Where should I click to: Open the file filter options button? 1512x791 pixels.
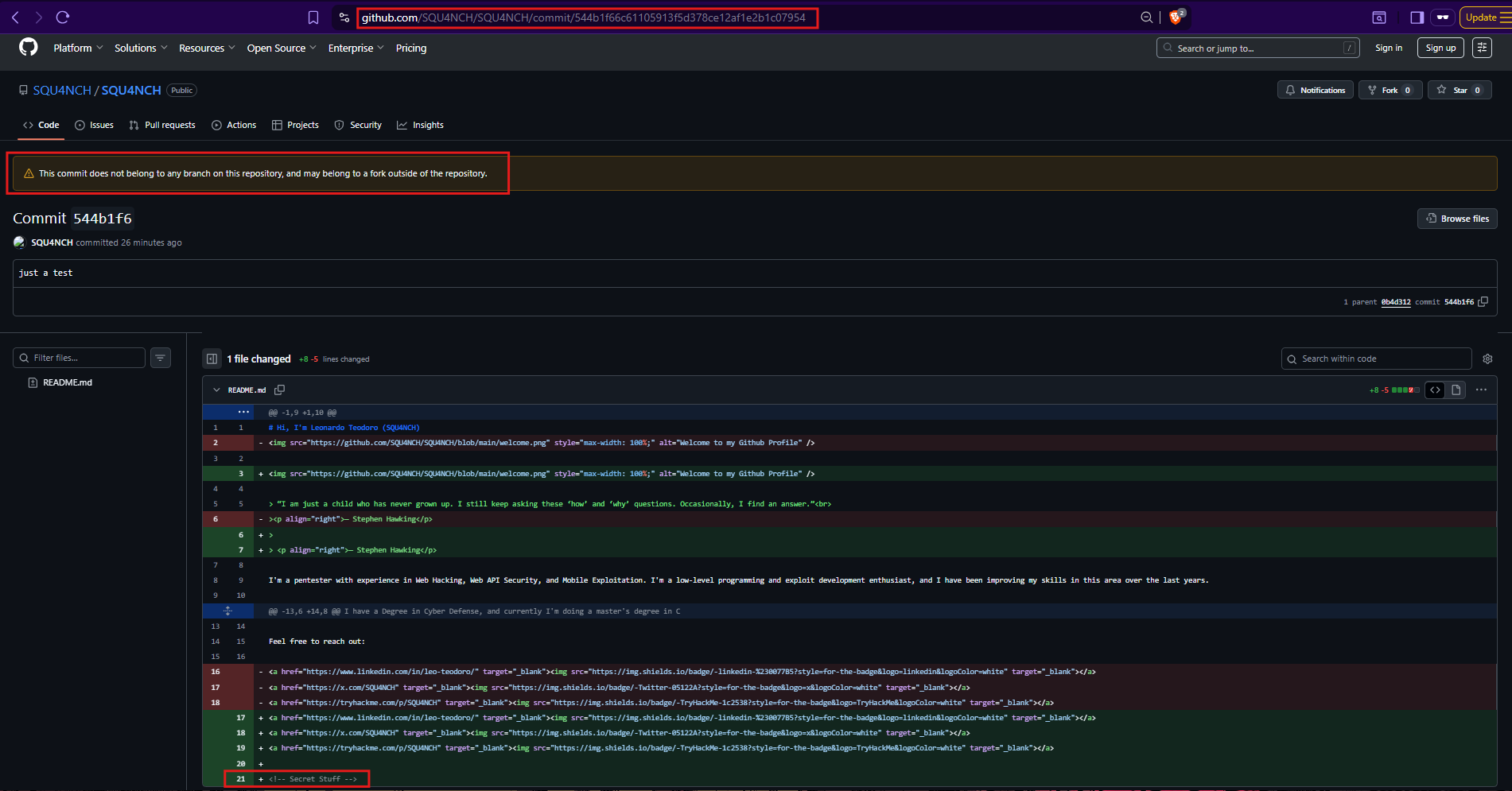click(x=161, y=359)
